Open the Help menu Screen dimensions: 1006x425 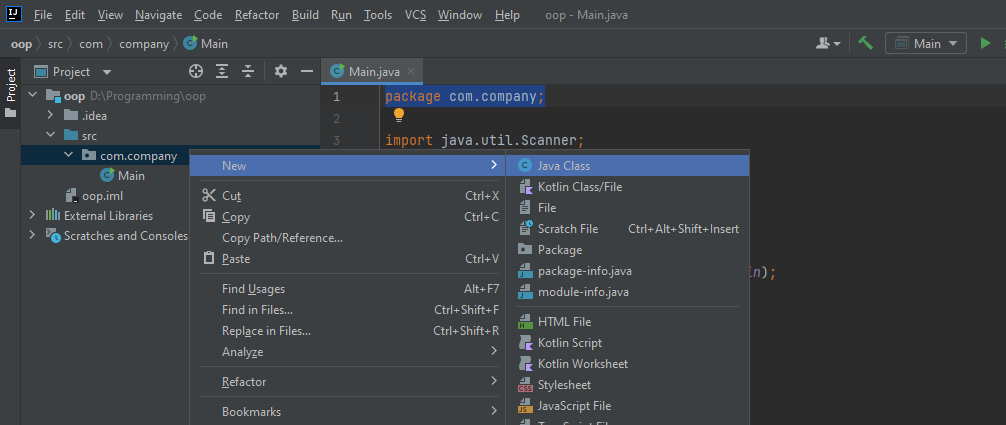[x=507, y=15]
